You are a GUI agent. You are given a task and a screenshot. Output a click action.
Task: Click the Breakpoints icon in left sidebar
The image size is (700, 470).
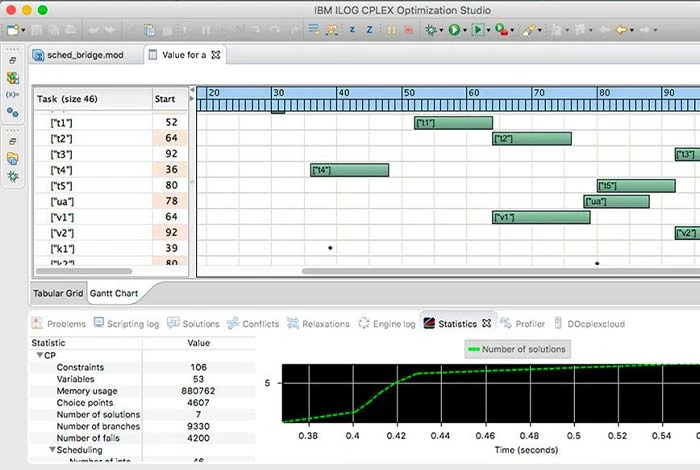coord(13,111)
